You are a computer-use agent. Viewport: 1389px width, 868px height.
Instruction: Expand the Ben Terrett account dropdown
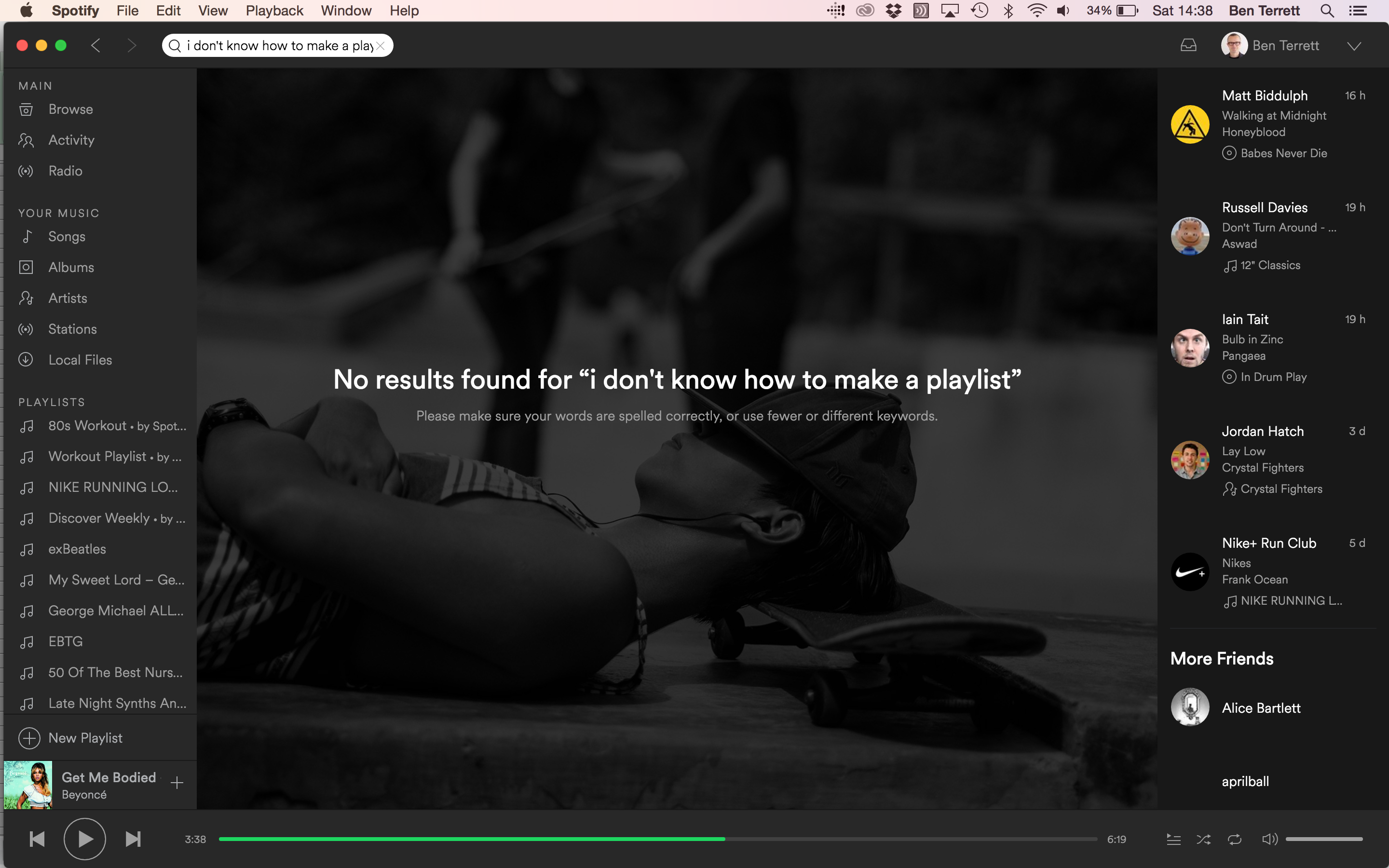click(x=1355, y=45)
